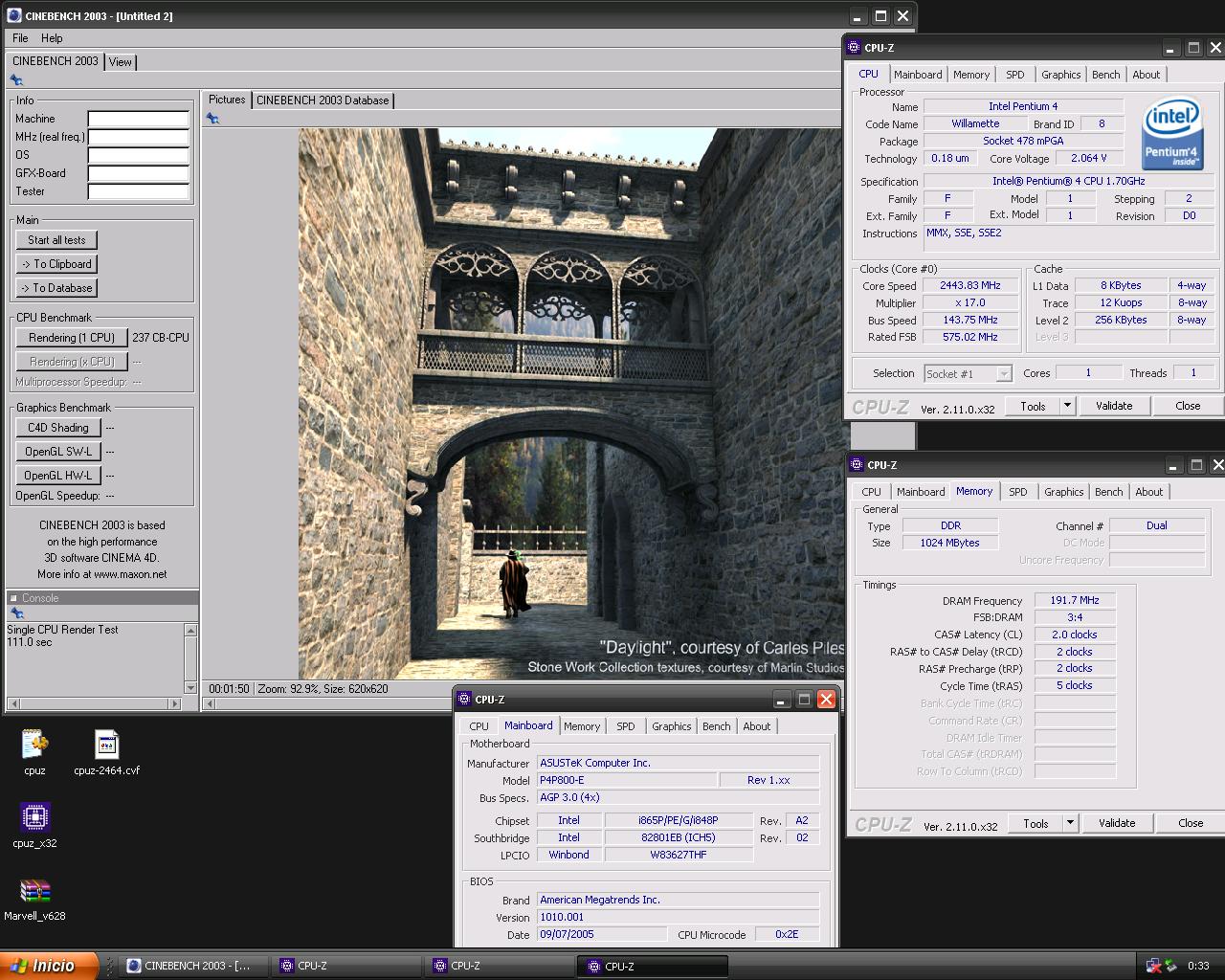Open the cpuz-2464.cvf file icon
This screenshot has height=980, width=1225.
[106, 752]
